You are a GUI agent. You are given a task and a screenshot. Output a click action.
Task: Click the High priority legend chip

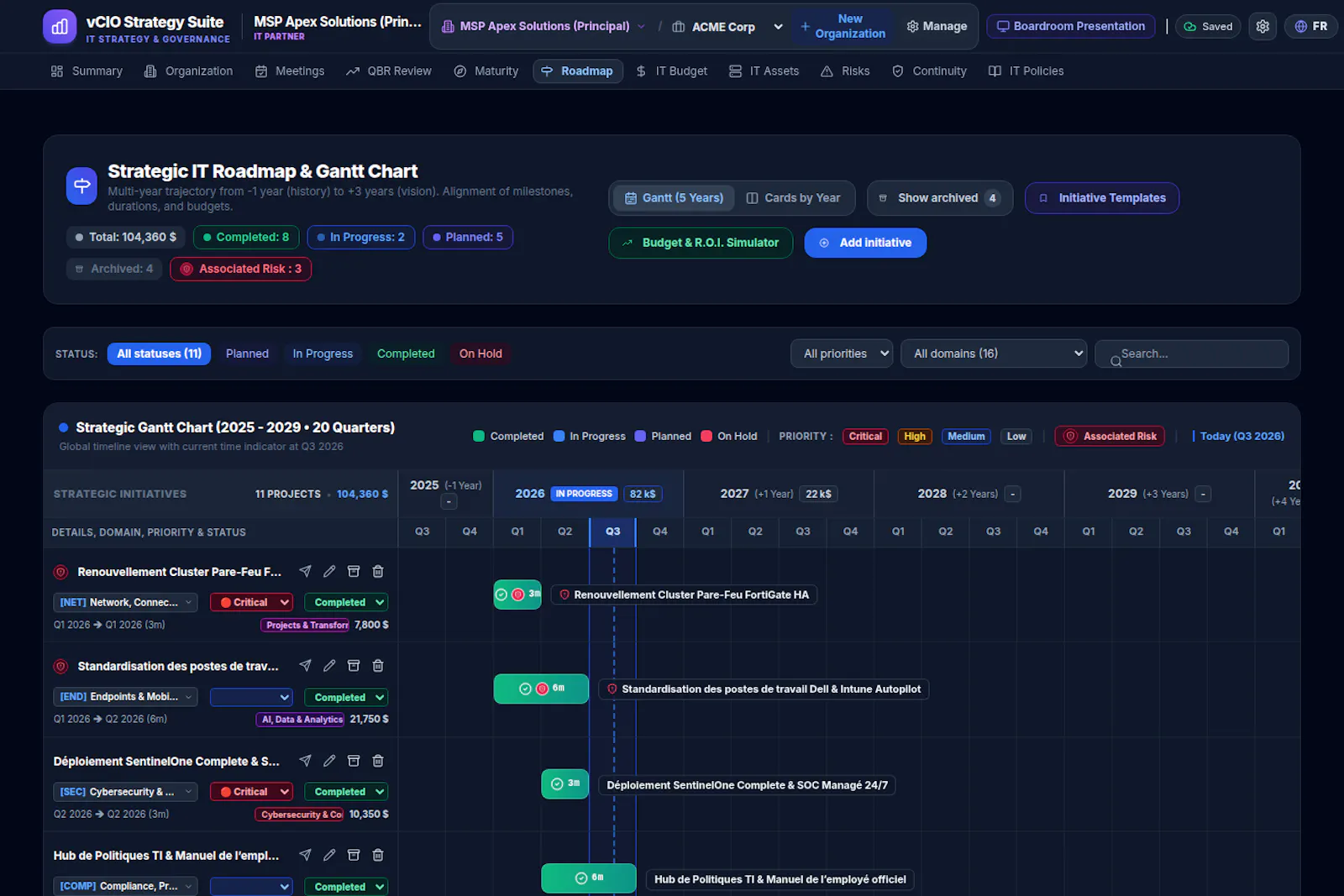coord(915,436)
